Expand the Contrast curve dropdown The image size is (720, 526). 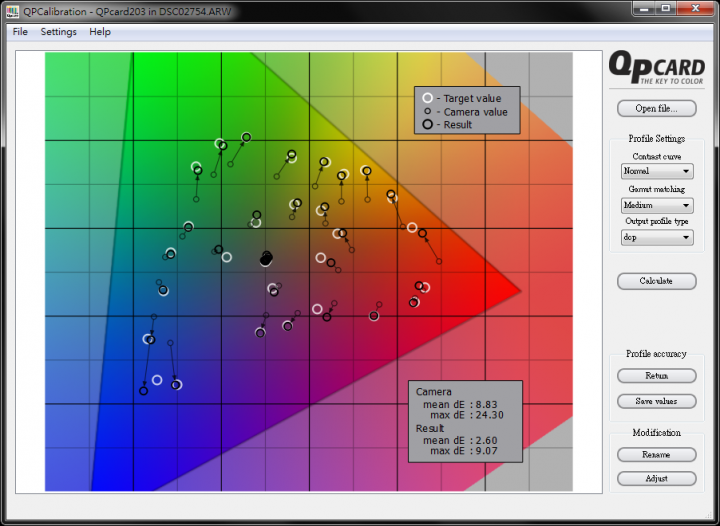pyautogui.click(x=657, y=171)
